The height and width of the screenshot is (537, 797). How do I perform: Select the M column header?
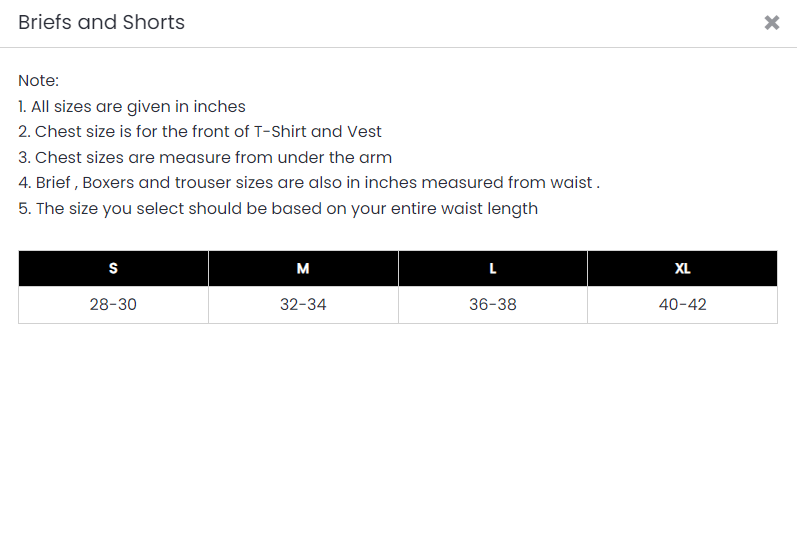click(303, 269)
